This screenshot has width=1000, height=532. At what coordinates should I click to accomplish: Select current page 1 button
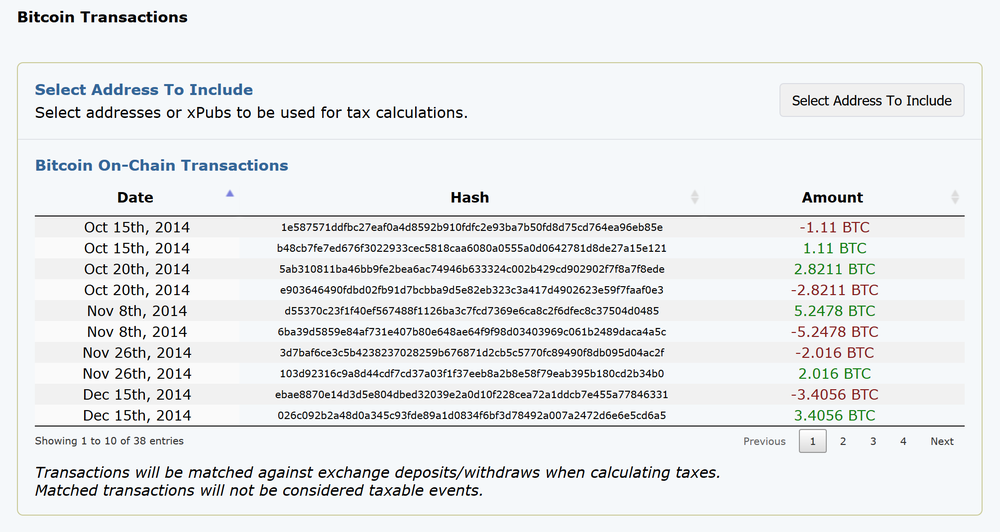coord(813,441)
